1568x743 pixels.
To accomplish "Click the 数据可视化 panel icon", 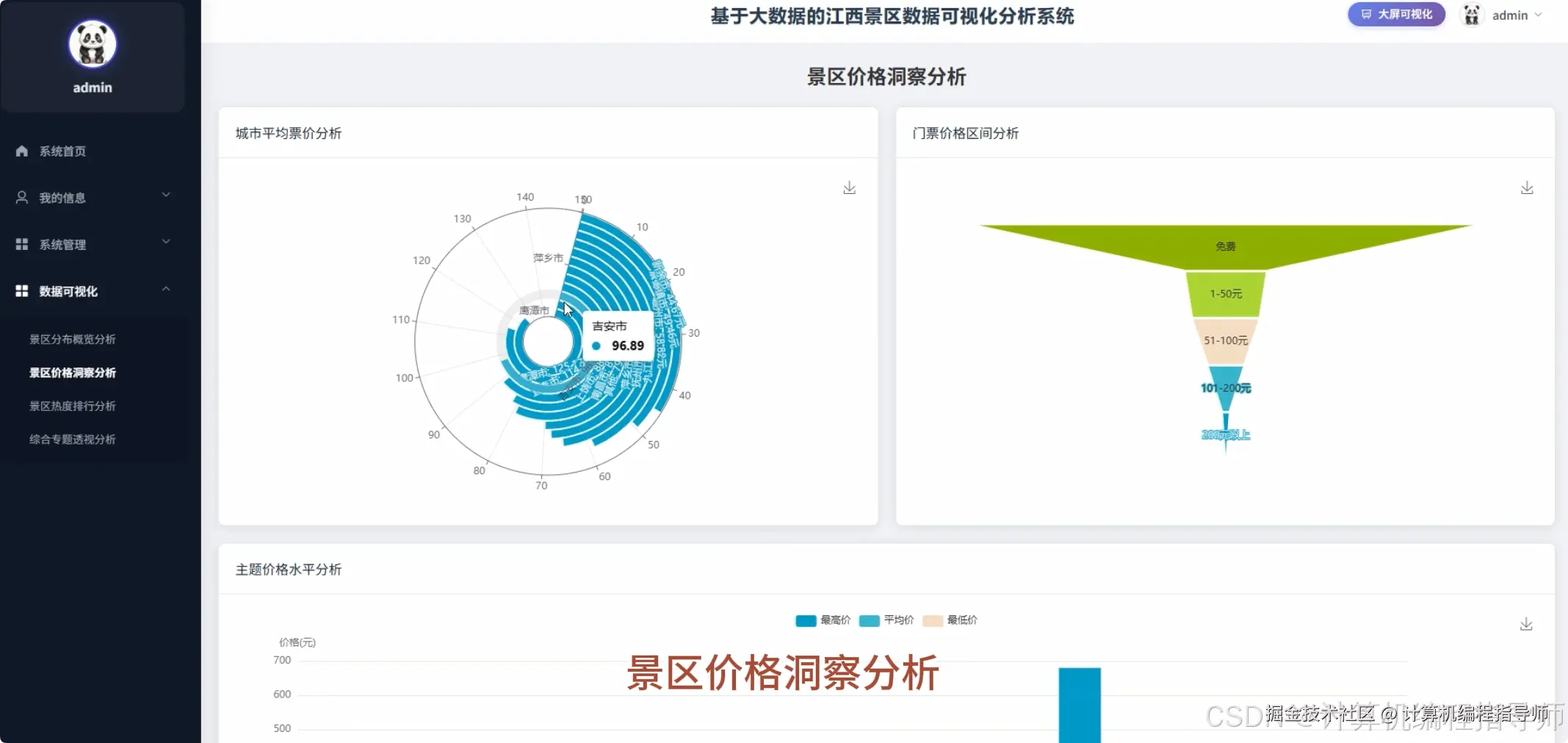I will click(x=21, y=290).
